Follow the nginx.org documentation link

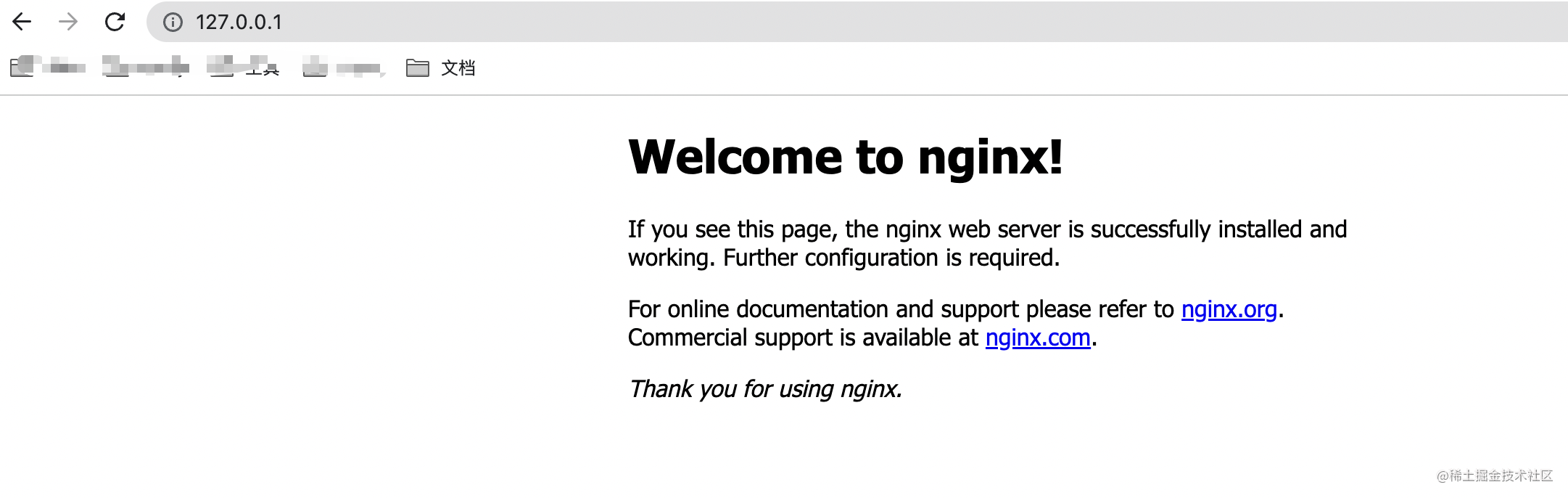tap(1229, 309)
